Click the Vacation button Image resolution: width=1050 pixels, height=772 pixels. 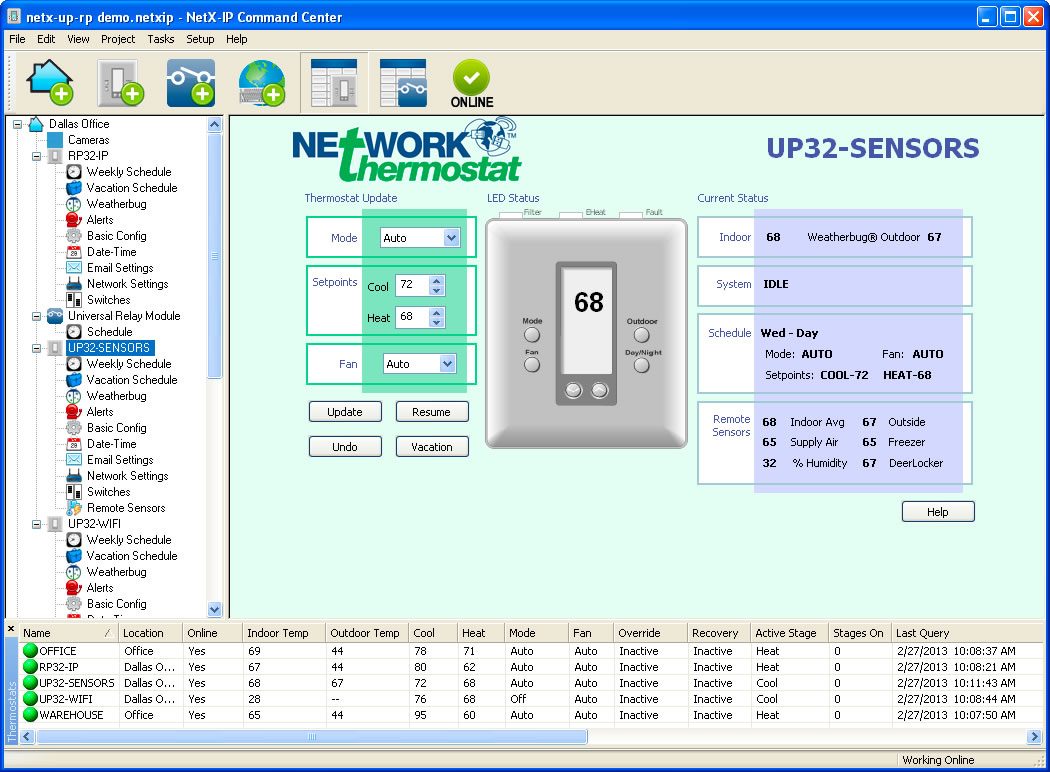(431, 447)
